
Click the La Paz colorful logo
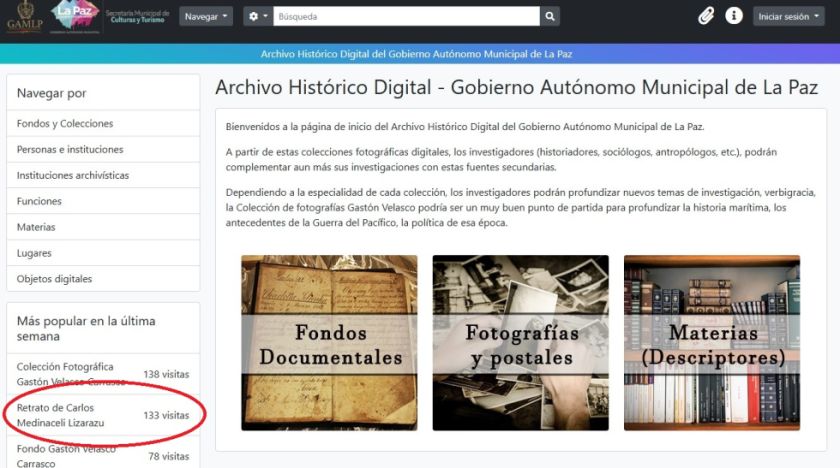point(74,17)
